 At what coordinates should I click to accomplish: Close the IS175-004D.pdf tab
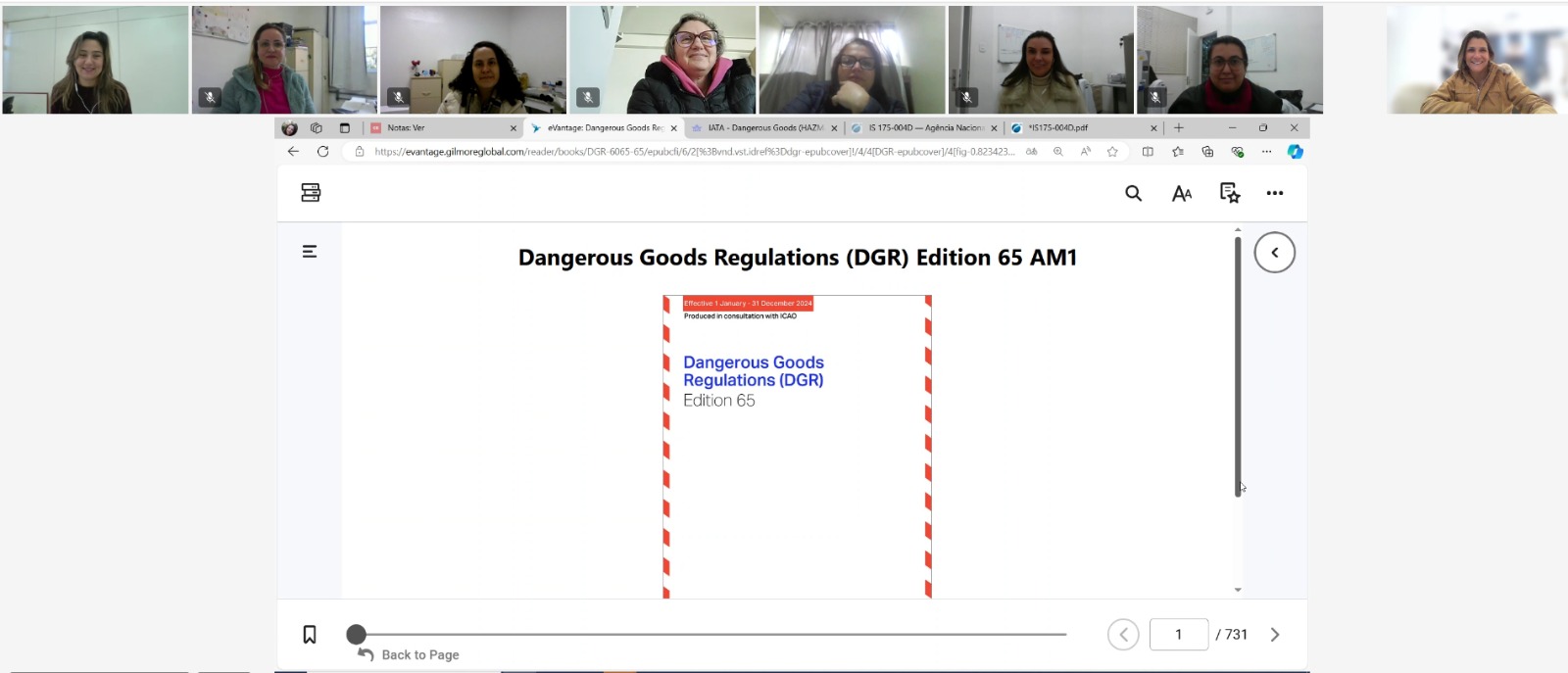[1153, 128]
